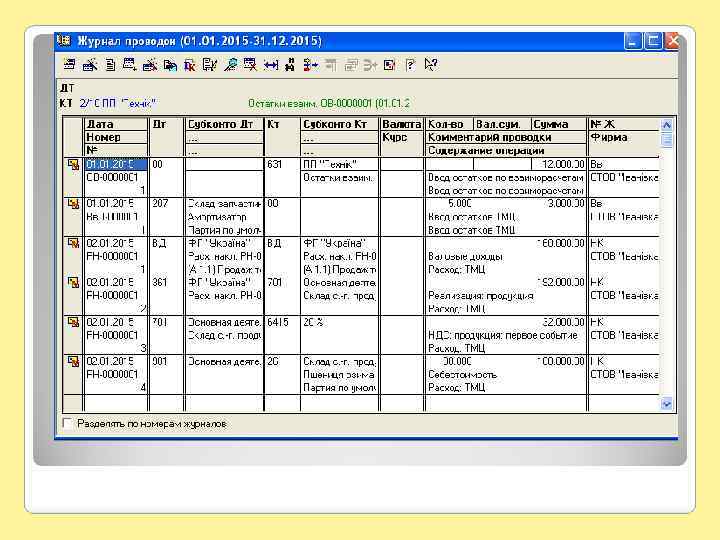Click the find in journal magnifier icon

(231, 65)
